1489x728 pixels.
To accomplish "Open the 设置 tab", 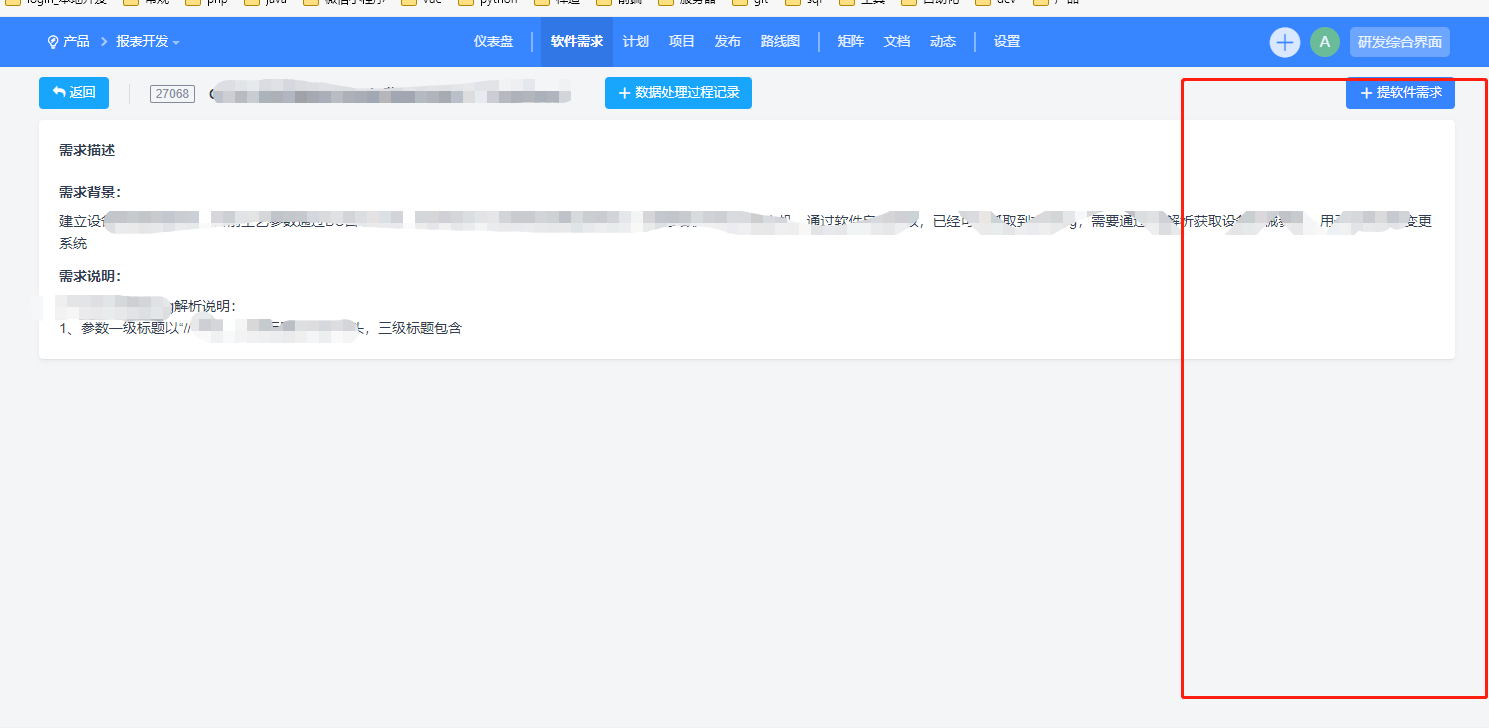I will tap(1007, 42).
